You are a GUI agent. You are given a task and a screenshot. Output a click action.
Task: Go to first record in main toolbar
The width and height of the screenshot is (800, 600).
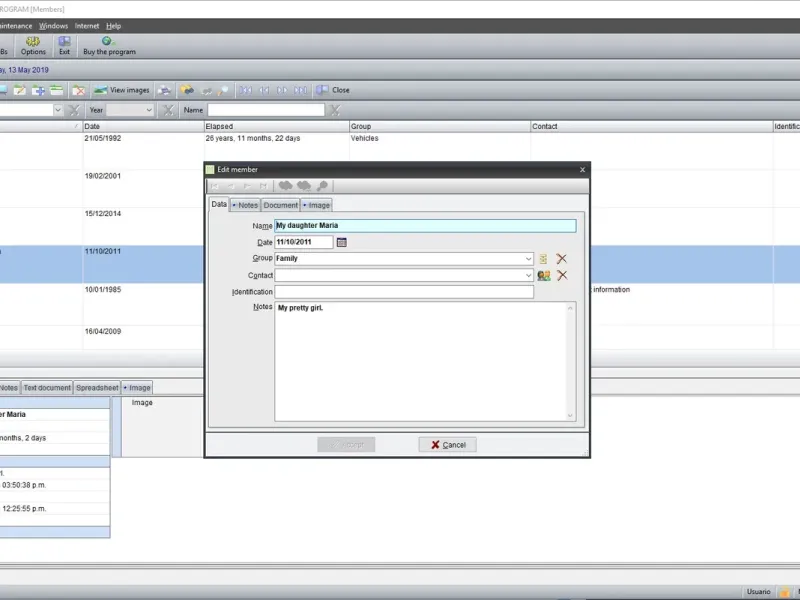click(245, 90)
